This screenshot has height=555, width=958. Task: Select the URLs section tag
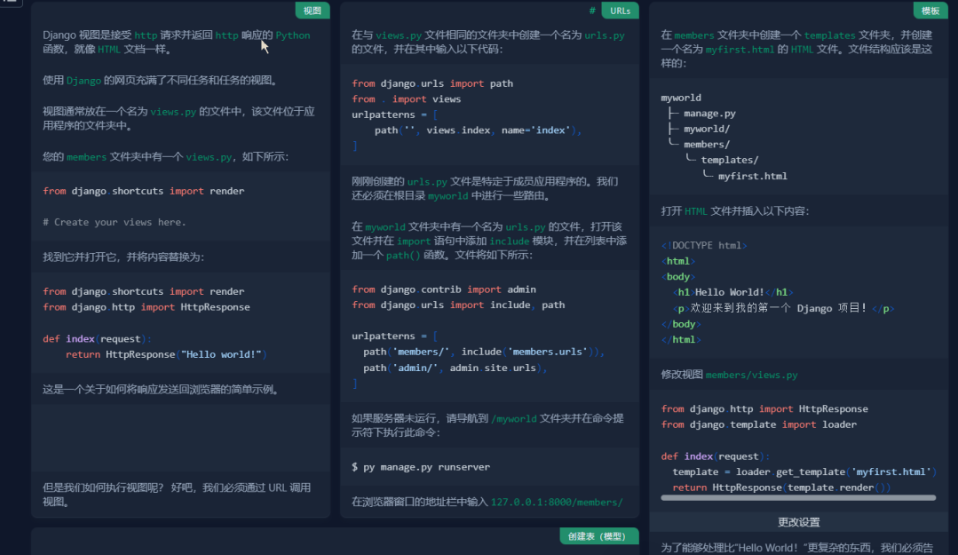620,10
